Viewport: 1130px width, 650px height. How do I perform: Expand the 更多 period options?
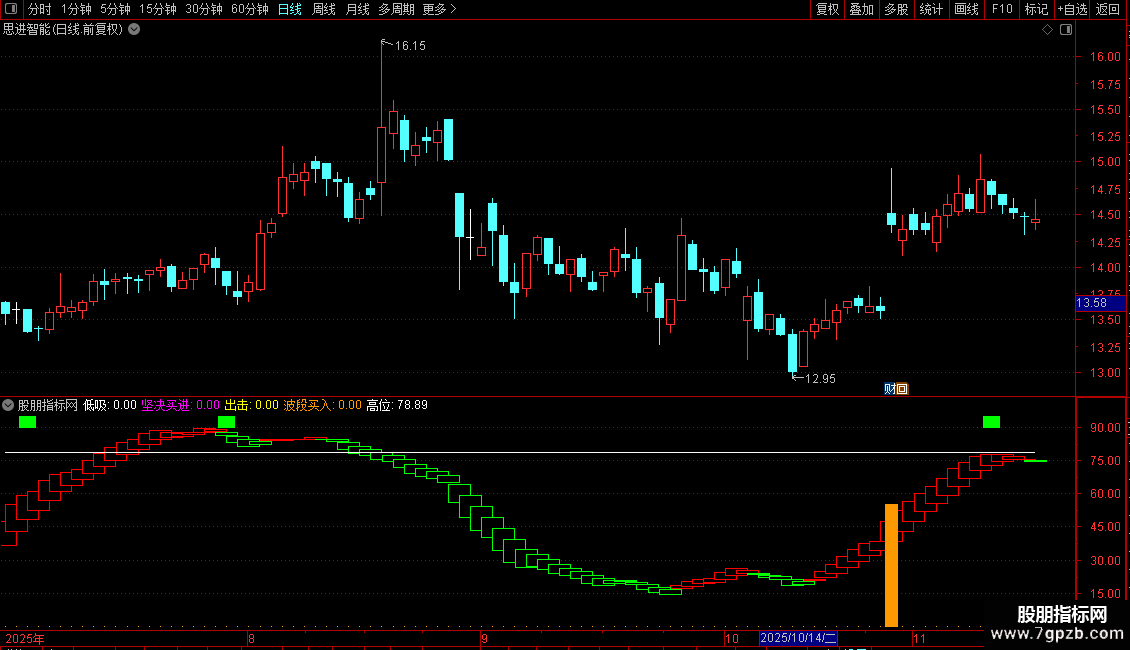[439, 9]
